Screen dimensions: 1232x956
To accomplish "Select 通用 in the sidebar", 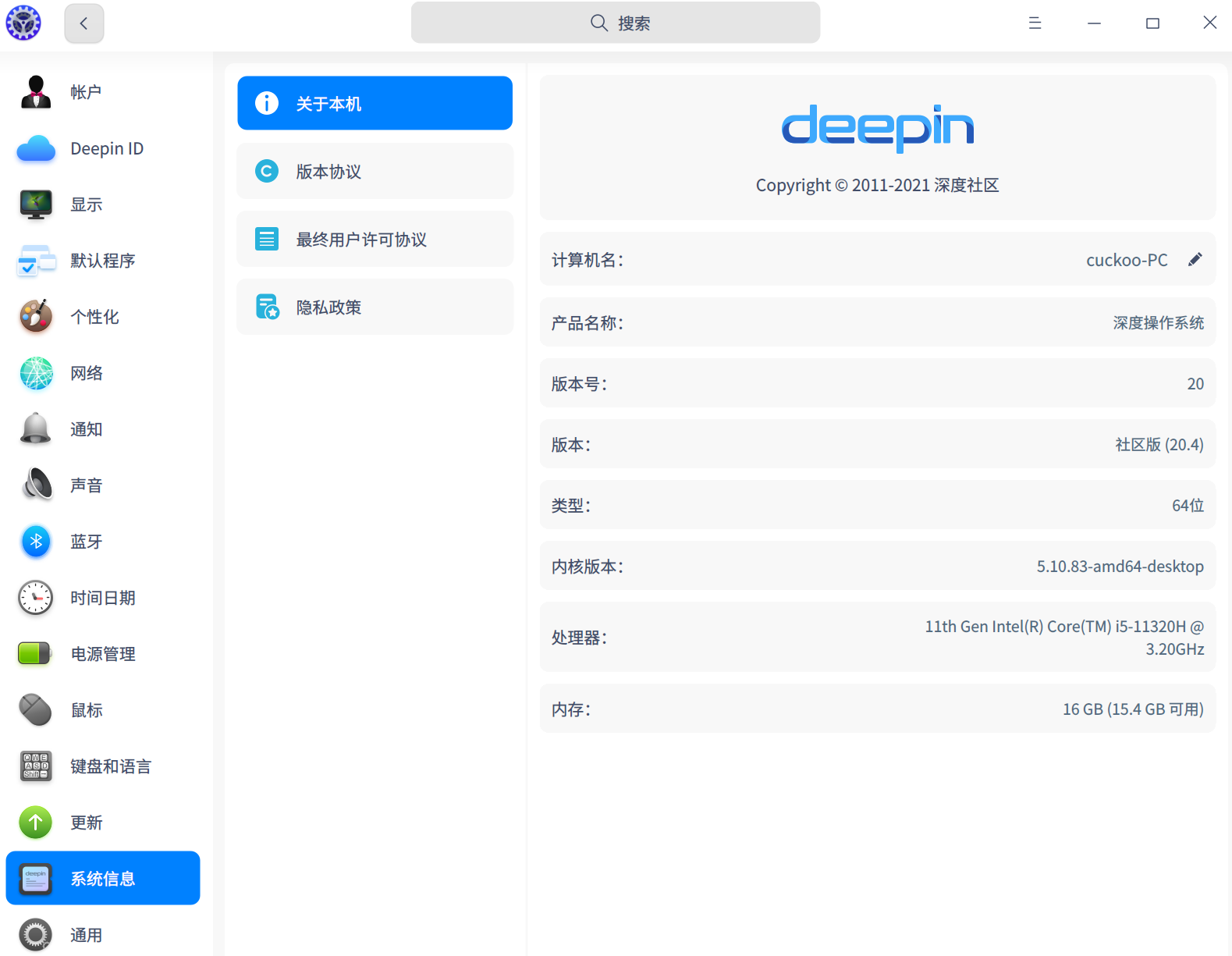I will (x=103, y=935).
